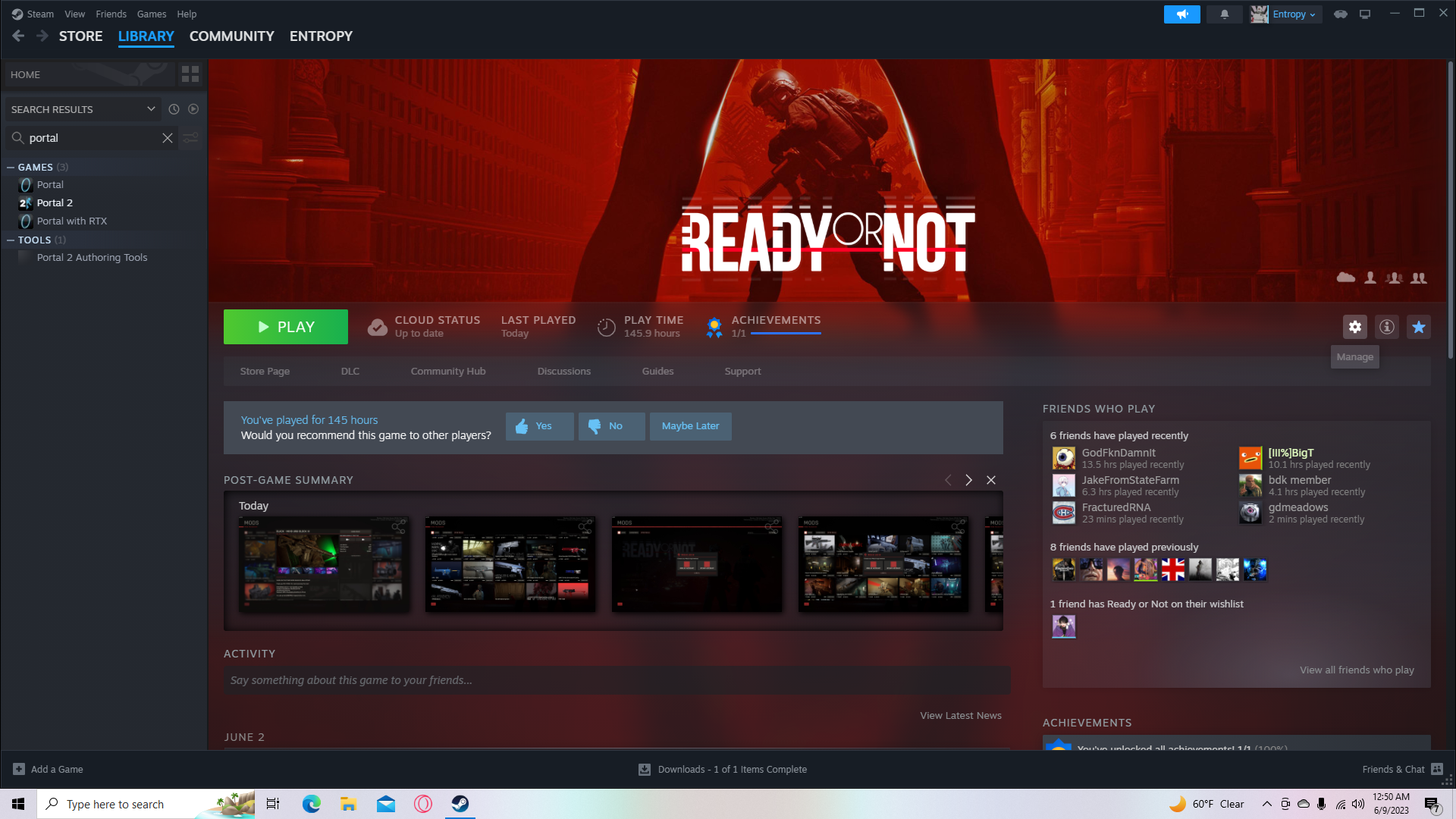Click the Recent clock filter icon
1456x819 pixels.
click(x=174, y=109)
